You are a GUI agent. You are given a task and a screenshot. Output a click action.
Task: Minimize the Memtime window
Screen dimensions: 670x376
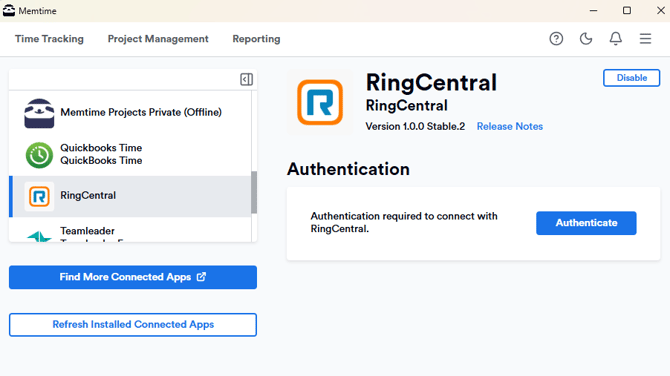(x=593, y=11)
